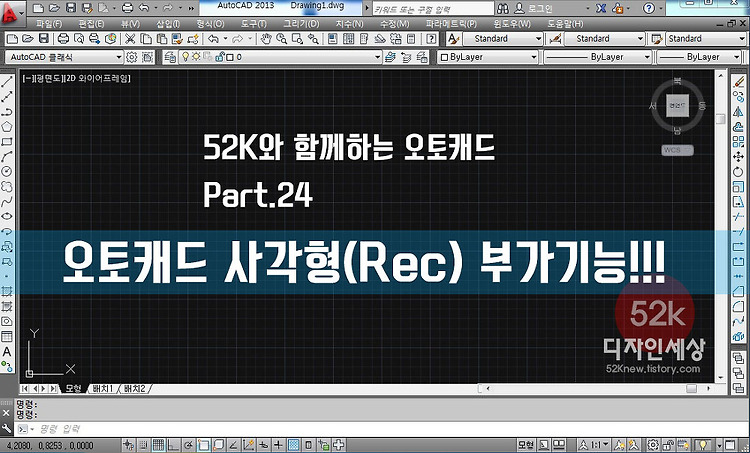Open the Layer Properties Manager

pyautogui.click(x=170, y=57)
